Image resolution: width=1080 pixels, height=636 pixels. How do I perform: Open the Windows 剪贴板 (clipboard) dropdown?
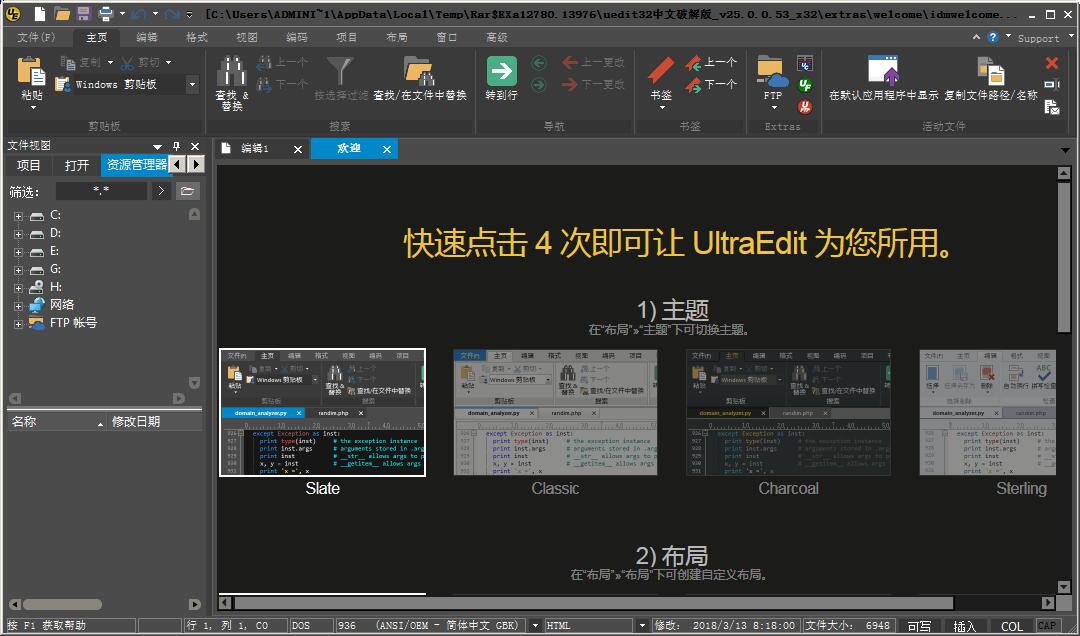tap(192, 85)
